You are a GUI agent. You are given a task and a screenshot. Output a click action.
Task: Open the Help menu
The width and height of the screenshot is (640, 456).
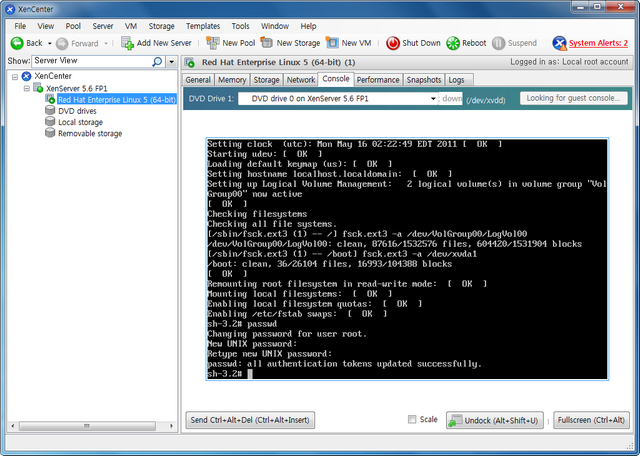[x=308, y=26]
